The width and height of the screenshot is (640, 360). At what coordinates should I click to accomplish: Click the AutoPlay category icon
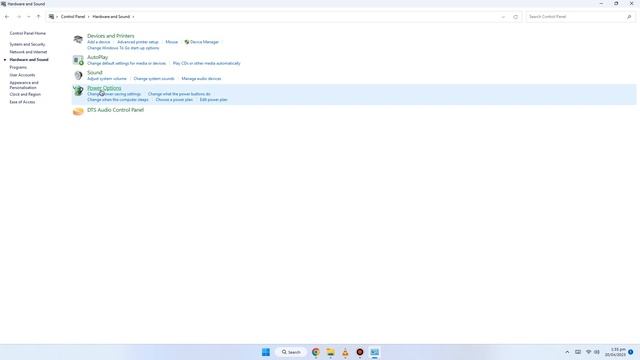pos(78,60)
